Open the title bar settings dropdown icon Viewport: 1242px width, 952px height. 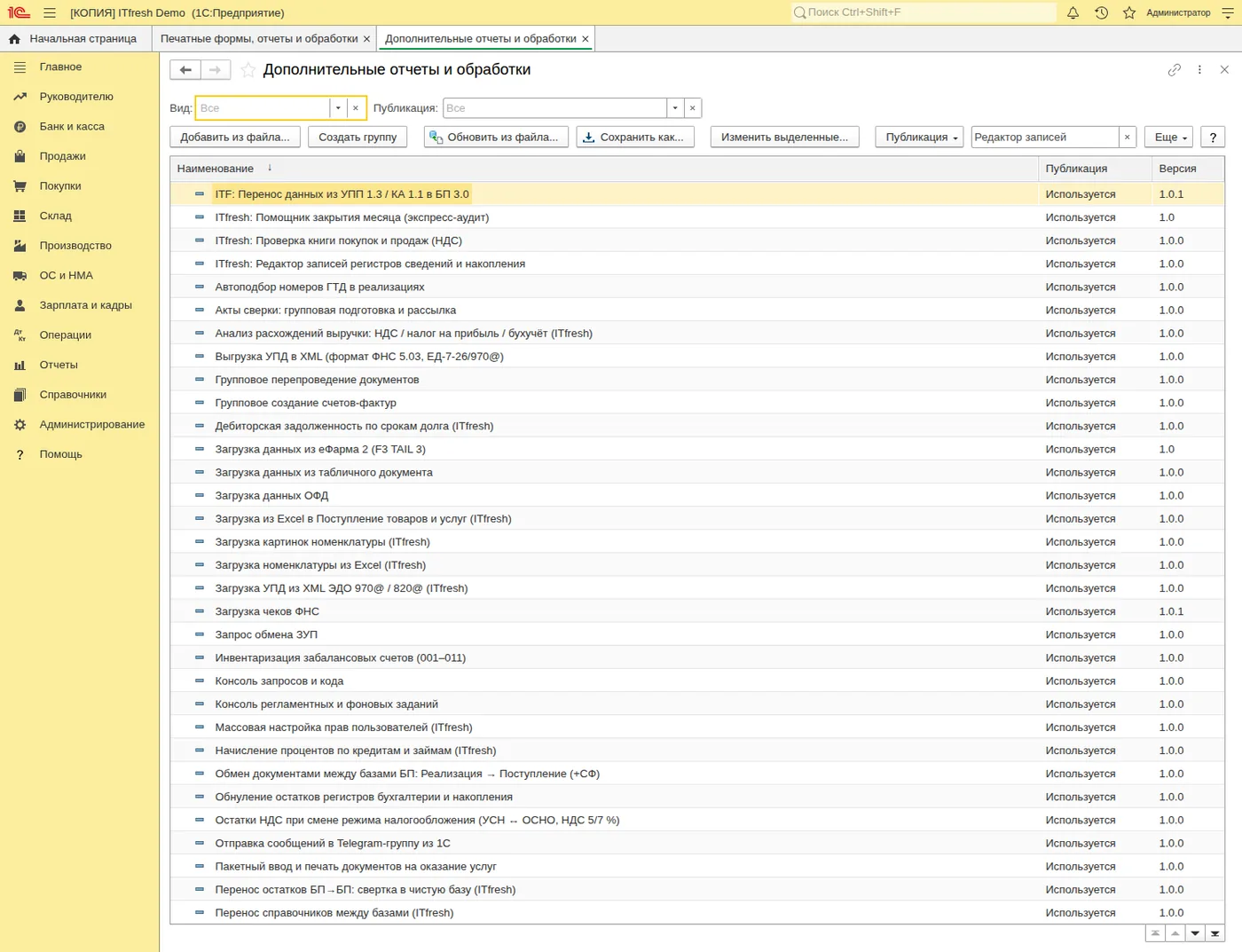(1228, 12)
